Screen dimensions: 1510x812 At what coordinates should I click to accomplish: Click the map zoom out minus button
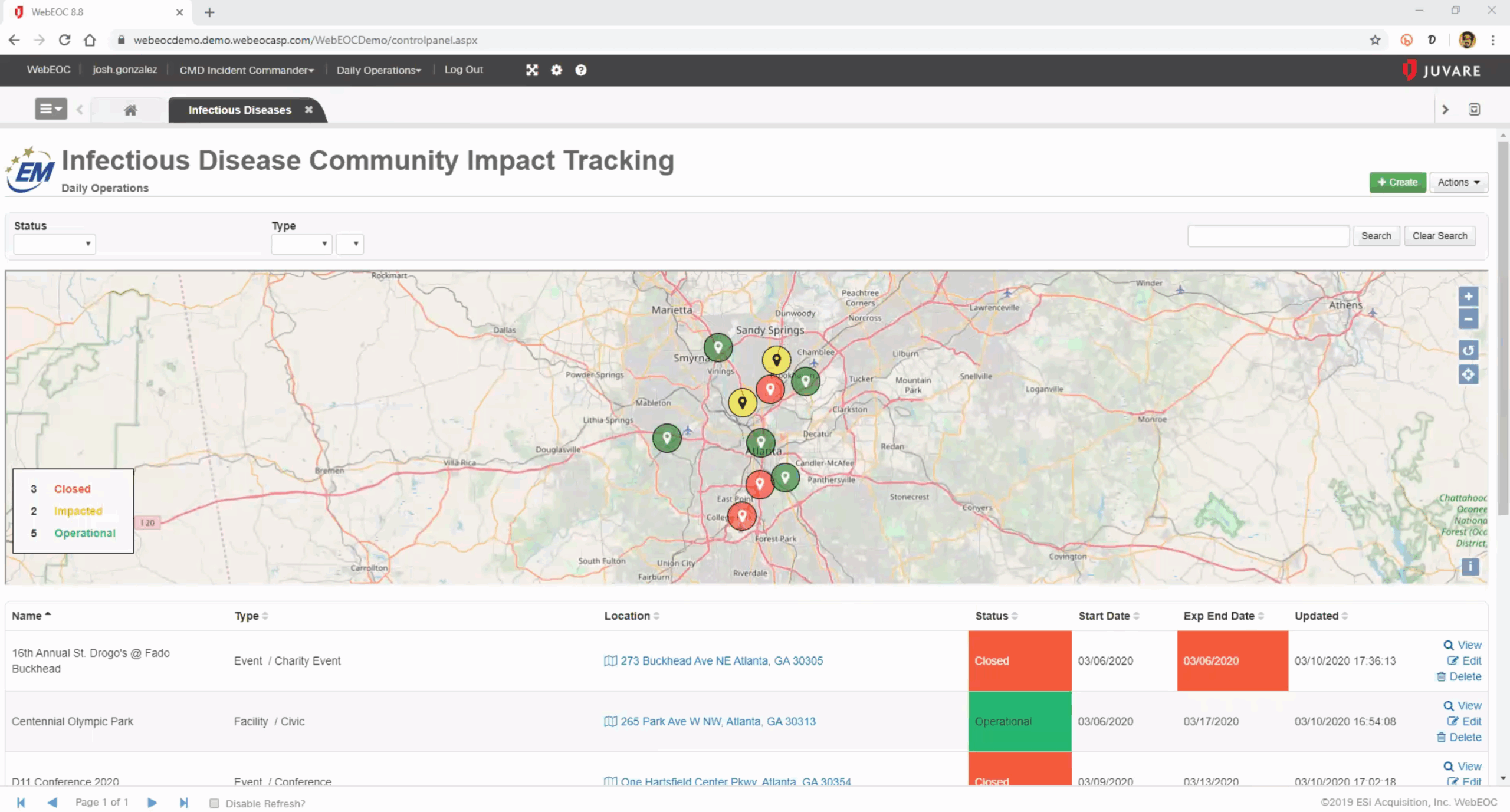click(1468, 319)
